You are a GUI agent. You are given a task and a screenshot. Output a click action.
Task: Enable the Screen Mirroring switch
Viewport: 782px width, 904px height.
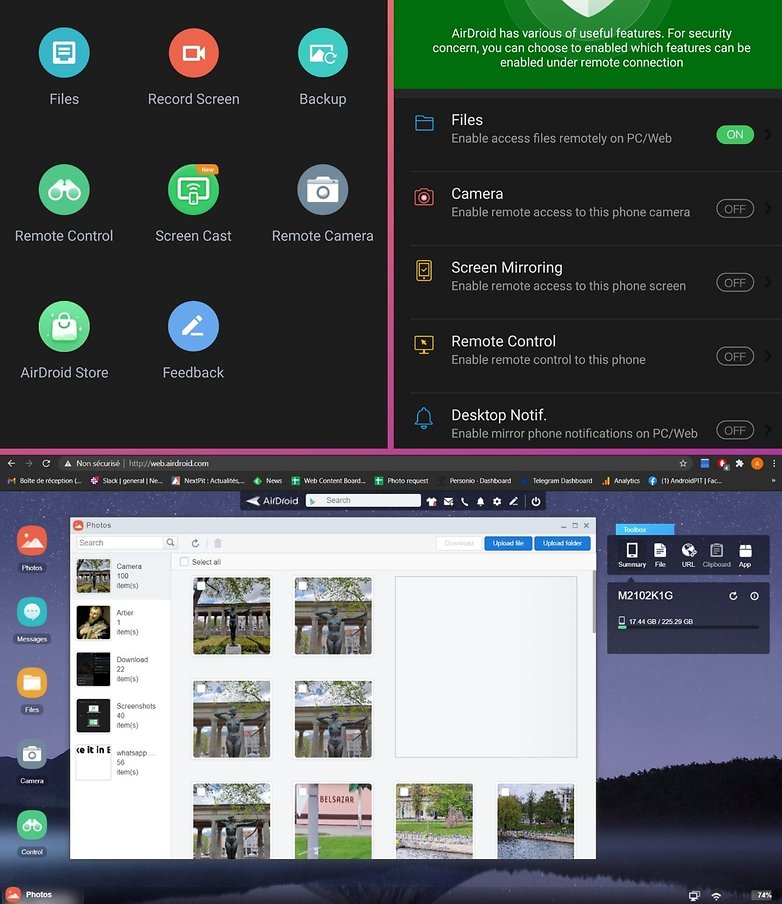click(x=735, y=282)
